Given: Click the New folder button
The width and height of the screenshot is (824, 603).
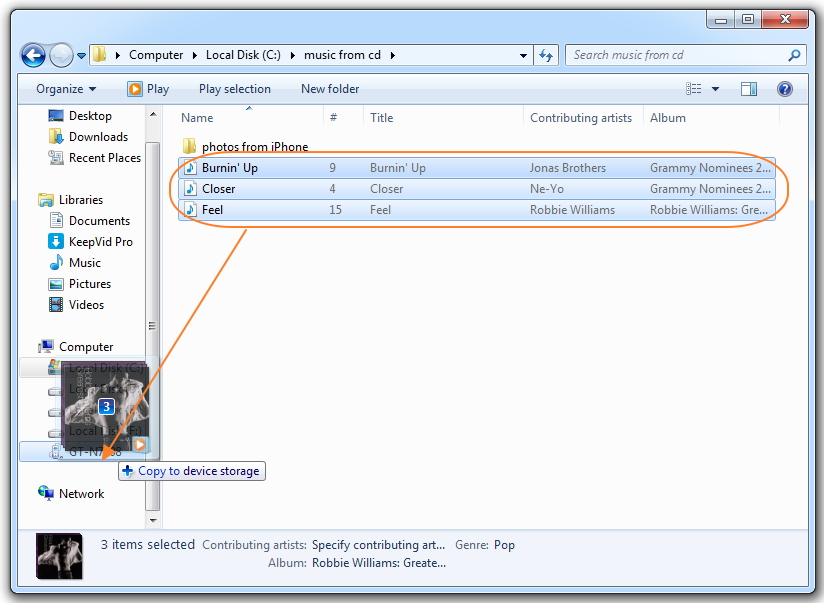Looking at the screenshot, I should 330,89.
